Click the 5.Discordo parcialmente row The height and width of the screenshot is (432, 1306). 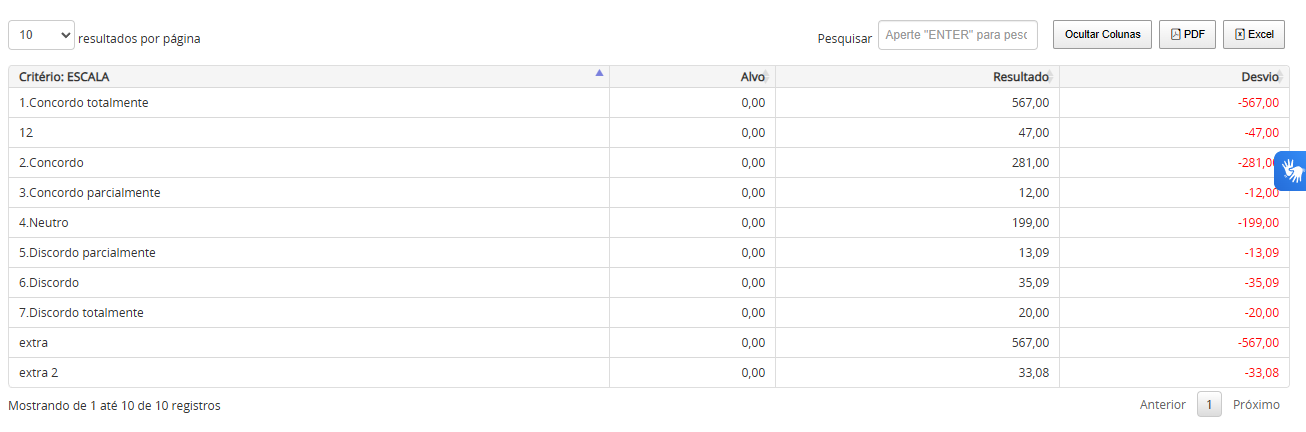[87, 253]
